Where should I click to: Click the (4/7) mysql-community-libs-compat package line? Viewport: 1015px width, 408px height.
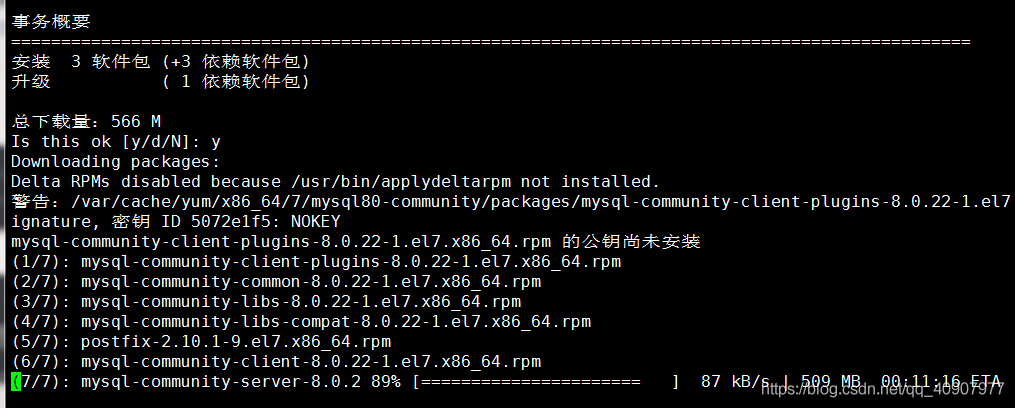coord(301,321)
